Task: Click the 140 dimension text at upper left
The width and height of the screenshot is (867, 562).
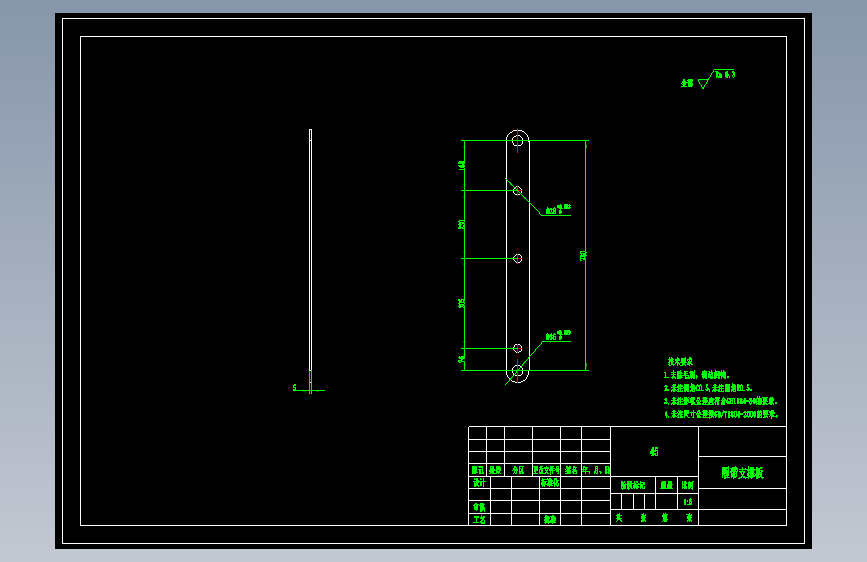Action: (x=462, y=165)
